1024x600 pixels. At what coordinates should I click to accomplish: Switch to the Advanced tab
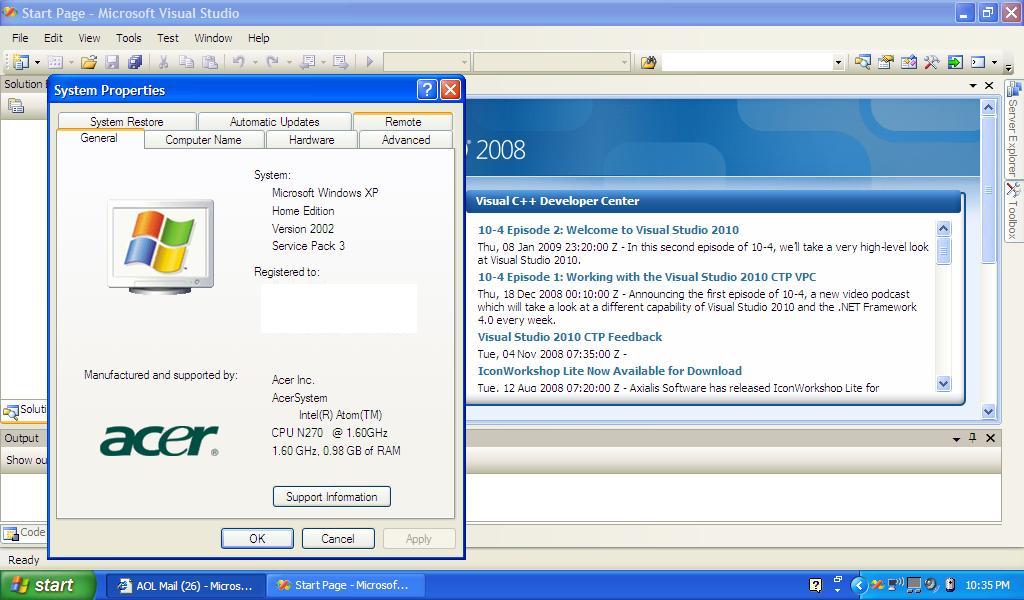406,140
